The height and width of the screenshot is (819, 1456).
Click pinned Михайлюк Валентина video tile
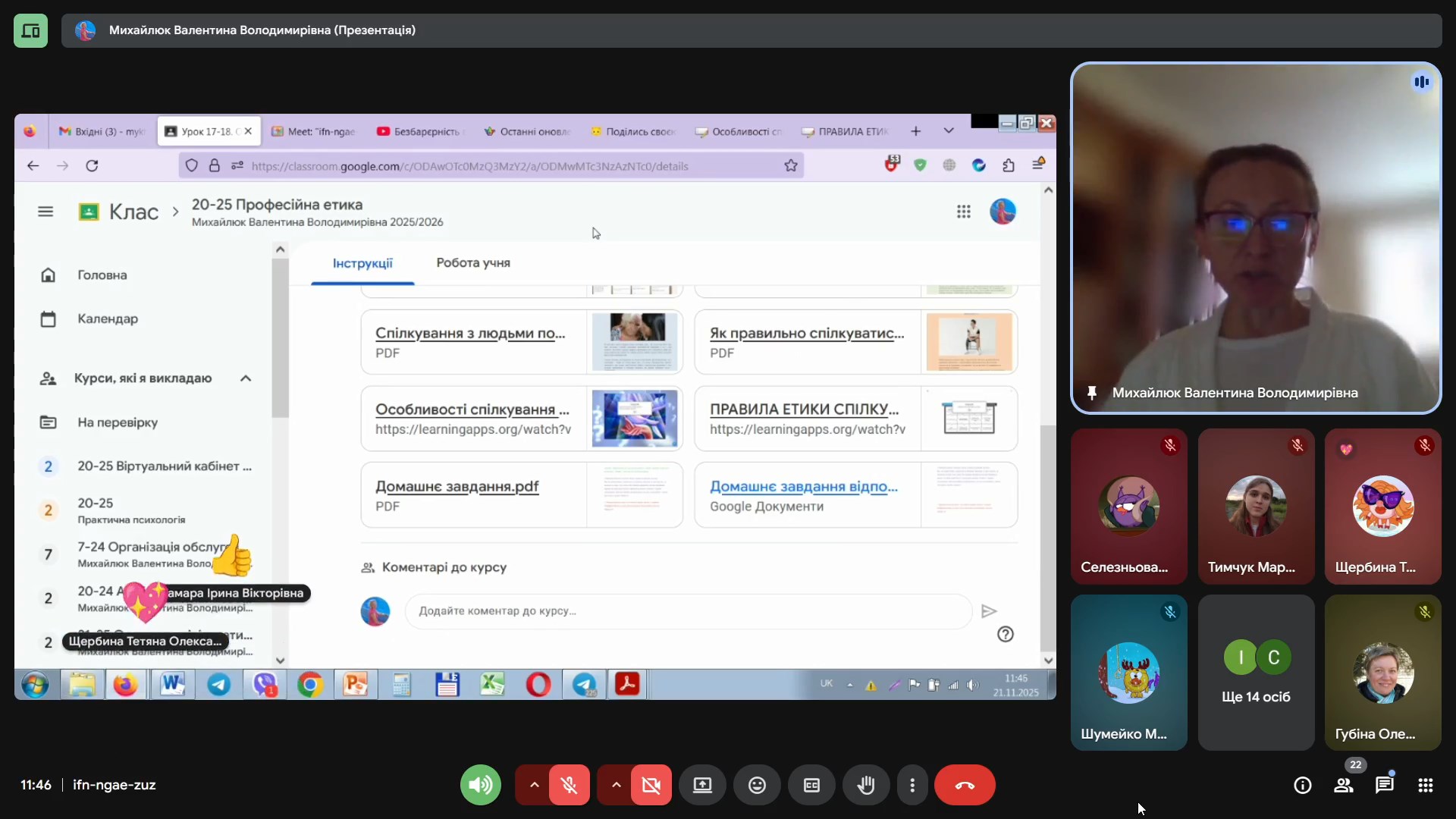pos(1256,238)
